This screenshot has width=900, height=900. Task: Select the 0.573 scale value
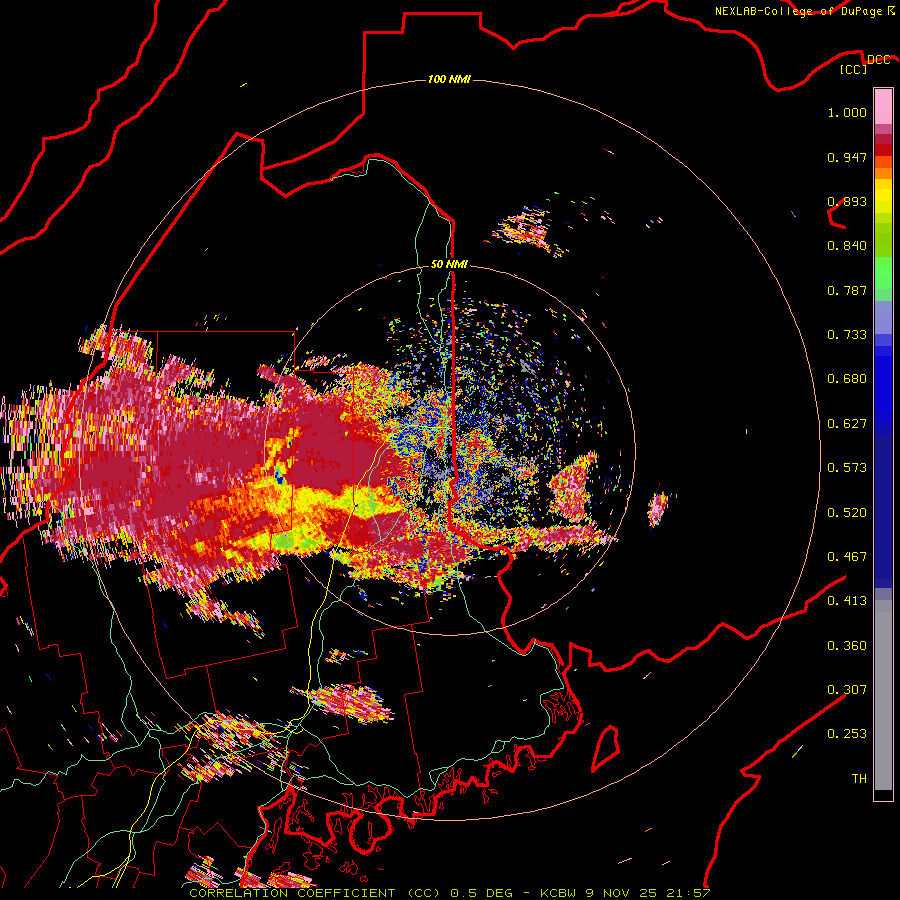pos(847,468)
